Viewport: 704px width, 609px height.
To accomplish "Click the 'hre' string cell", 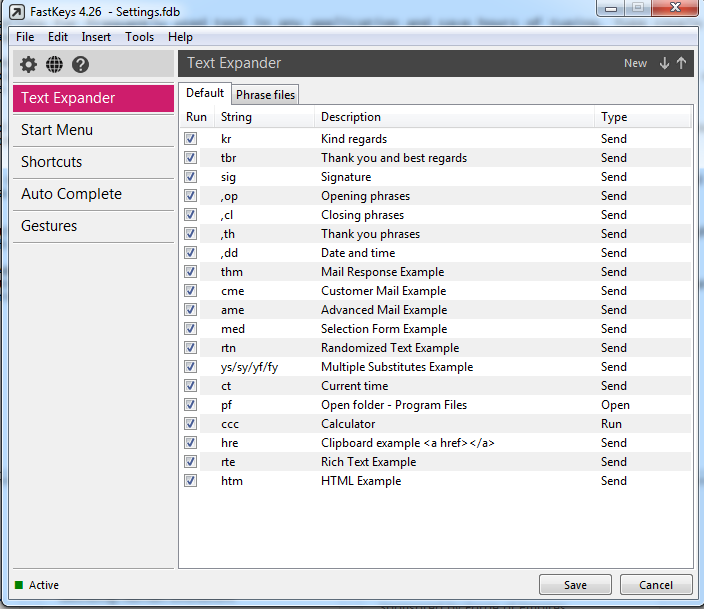I will pos(229,443).
